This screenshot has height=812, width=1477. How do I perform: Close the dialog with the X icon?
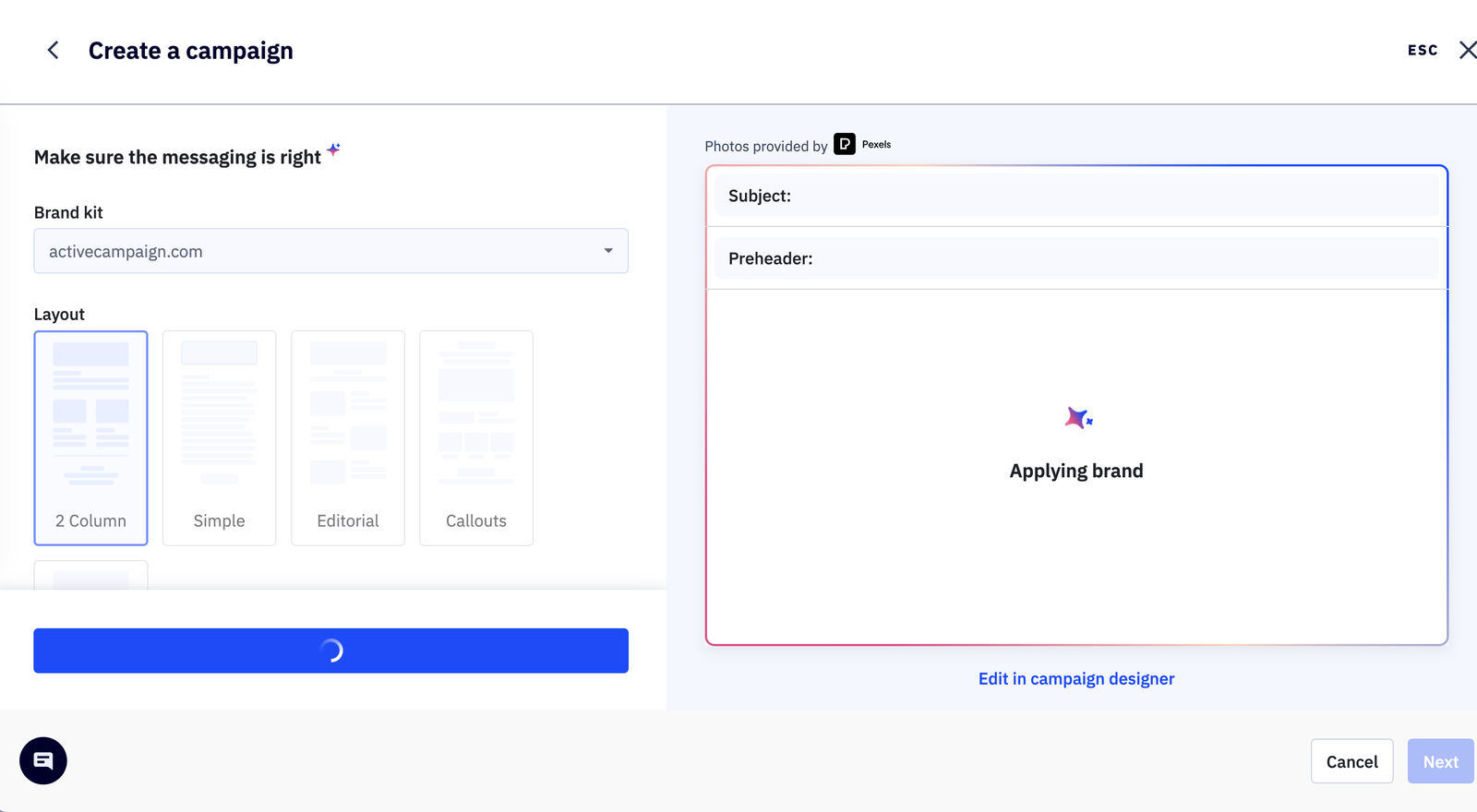(x=1467, y=51)
